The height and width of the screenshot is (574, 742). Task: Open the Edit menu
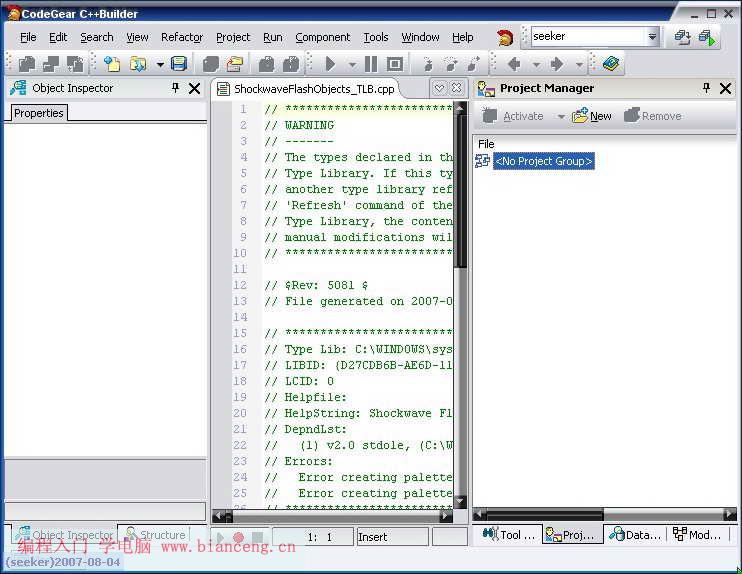coord(58,37)
